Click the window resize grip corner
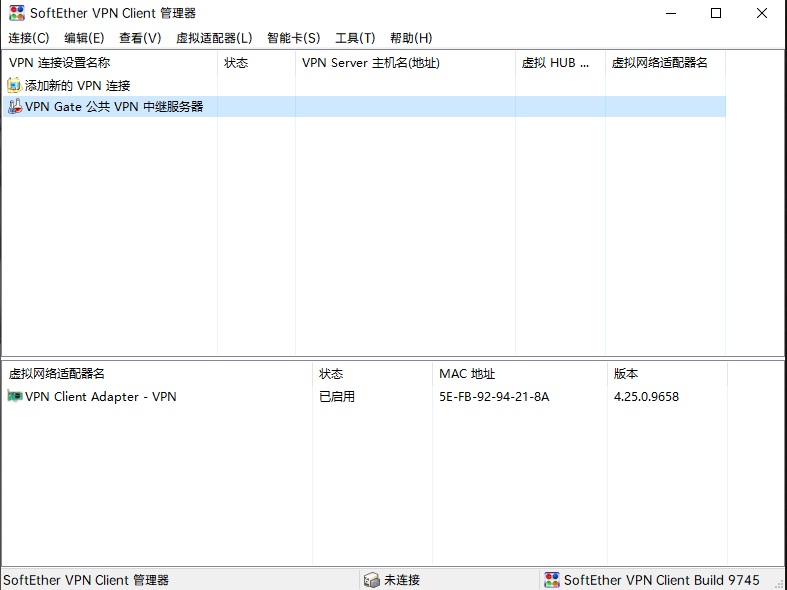The width and height of the screenshot is (787, 590). (779, 582)
